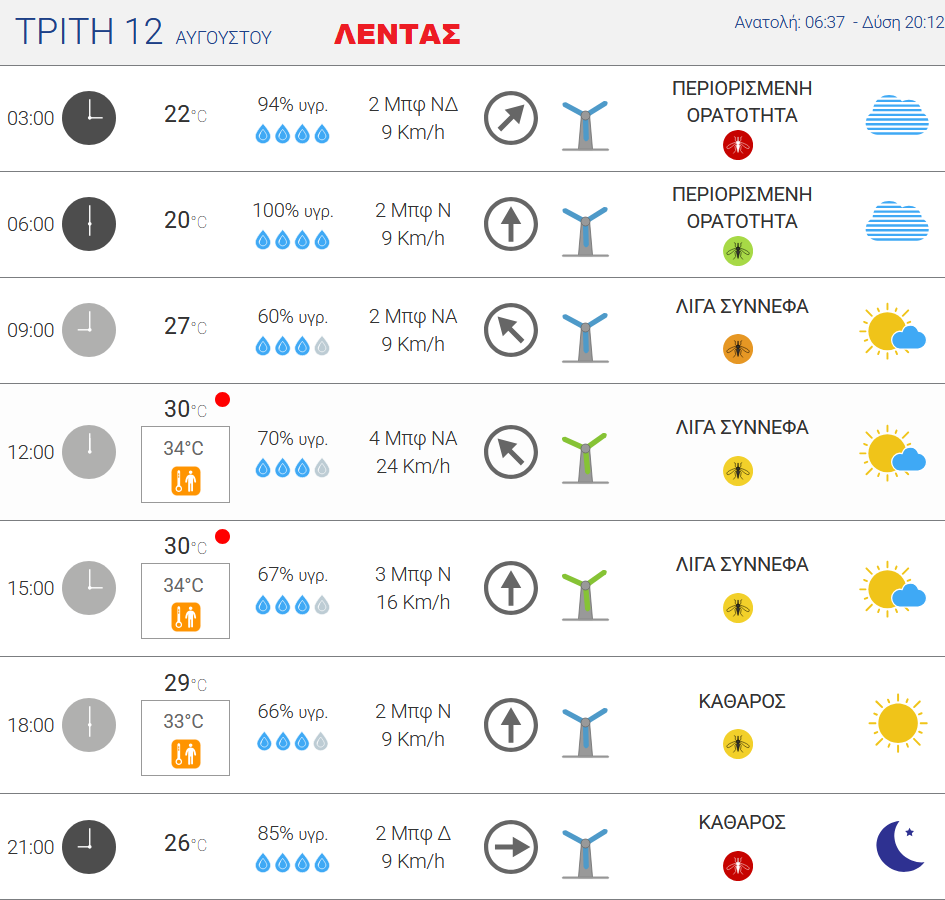Click the wind direction arrow at 21:00
Screen dimensions: 945x900
pyautogui.click(x=511, y=847)
